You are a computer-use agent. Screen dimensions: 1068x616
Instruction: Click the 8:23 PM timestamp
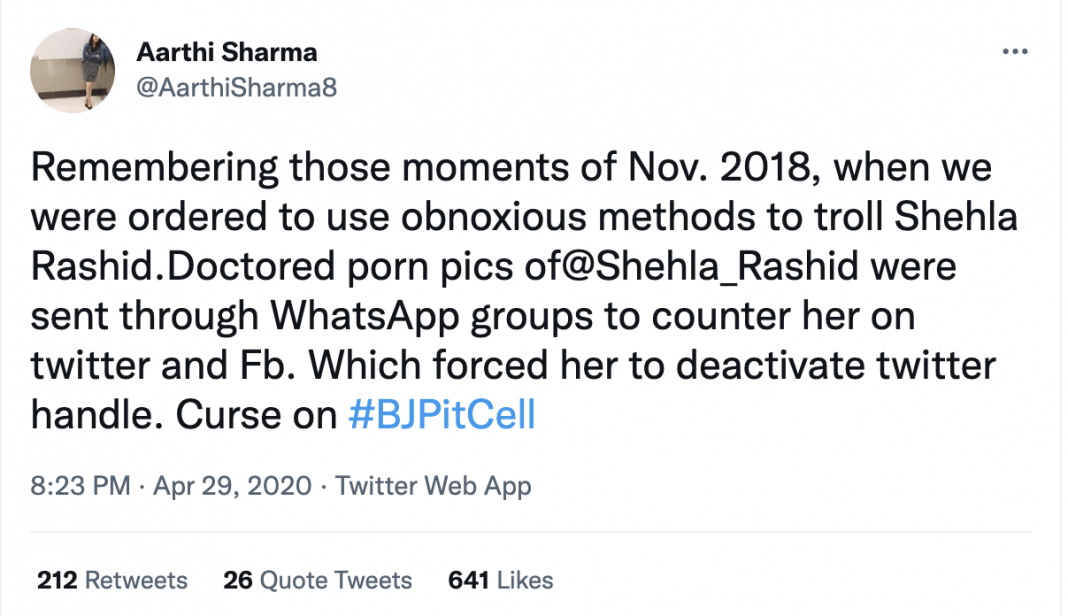[80, 487]
